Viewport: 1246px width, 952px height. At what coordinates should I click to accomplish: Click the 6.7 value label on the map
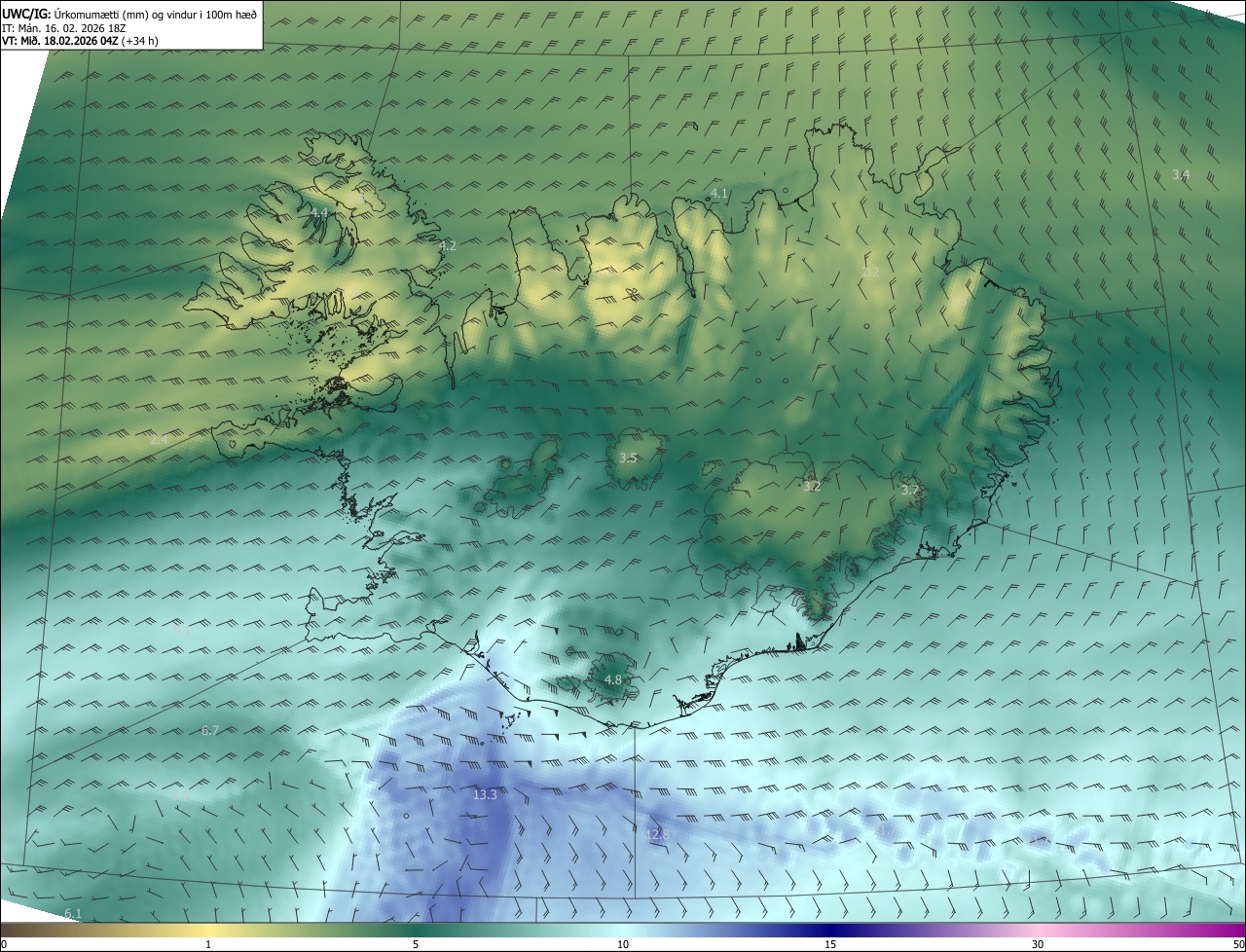coord(210,730)
